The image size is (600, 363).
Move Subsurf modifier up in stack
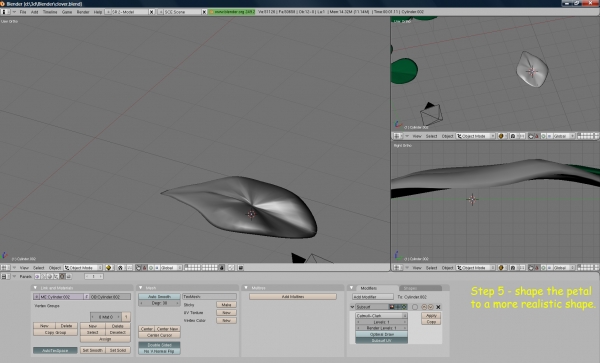(x=424, y=307)
